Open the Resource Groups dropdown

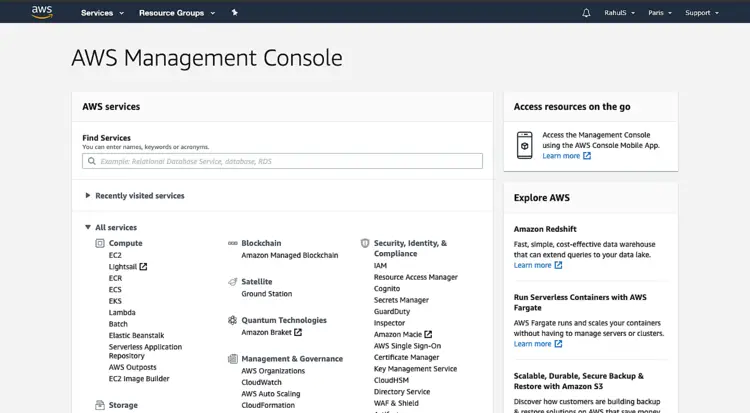pyautogui.click(x=177, y=13)
